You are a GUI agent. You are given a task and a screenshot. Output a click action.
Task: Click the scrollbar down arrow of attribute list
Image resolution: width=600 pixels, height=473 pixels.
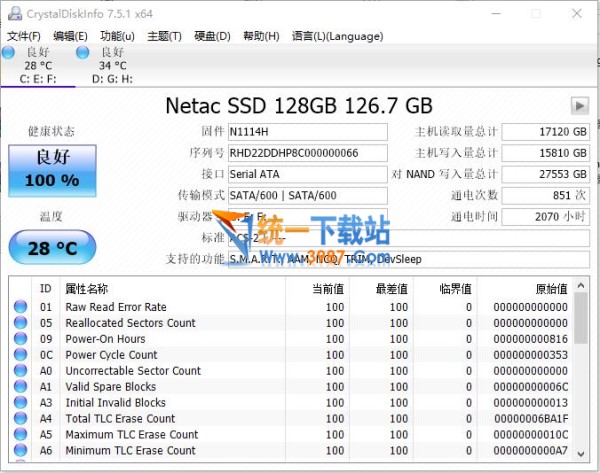click(x=580, y=454)
